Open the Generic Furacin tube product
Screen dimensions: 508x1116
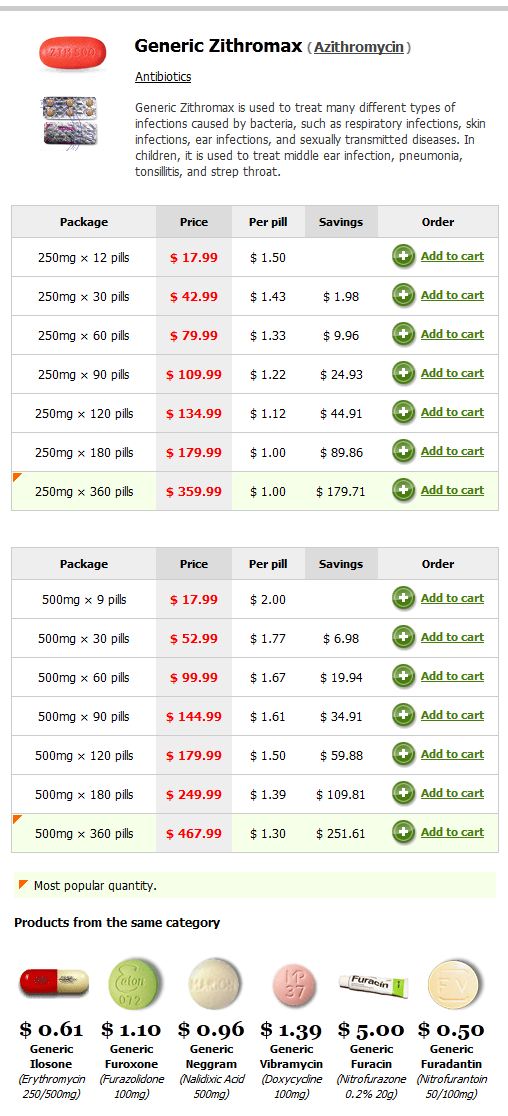pyautogui.click(x=373, y=986)
